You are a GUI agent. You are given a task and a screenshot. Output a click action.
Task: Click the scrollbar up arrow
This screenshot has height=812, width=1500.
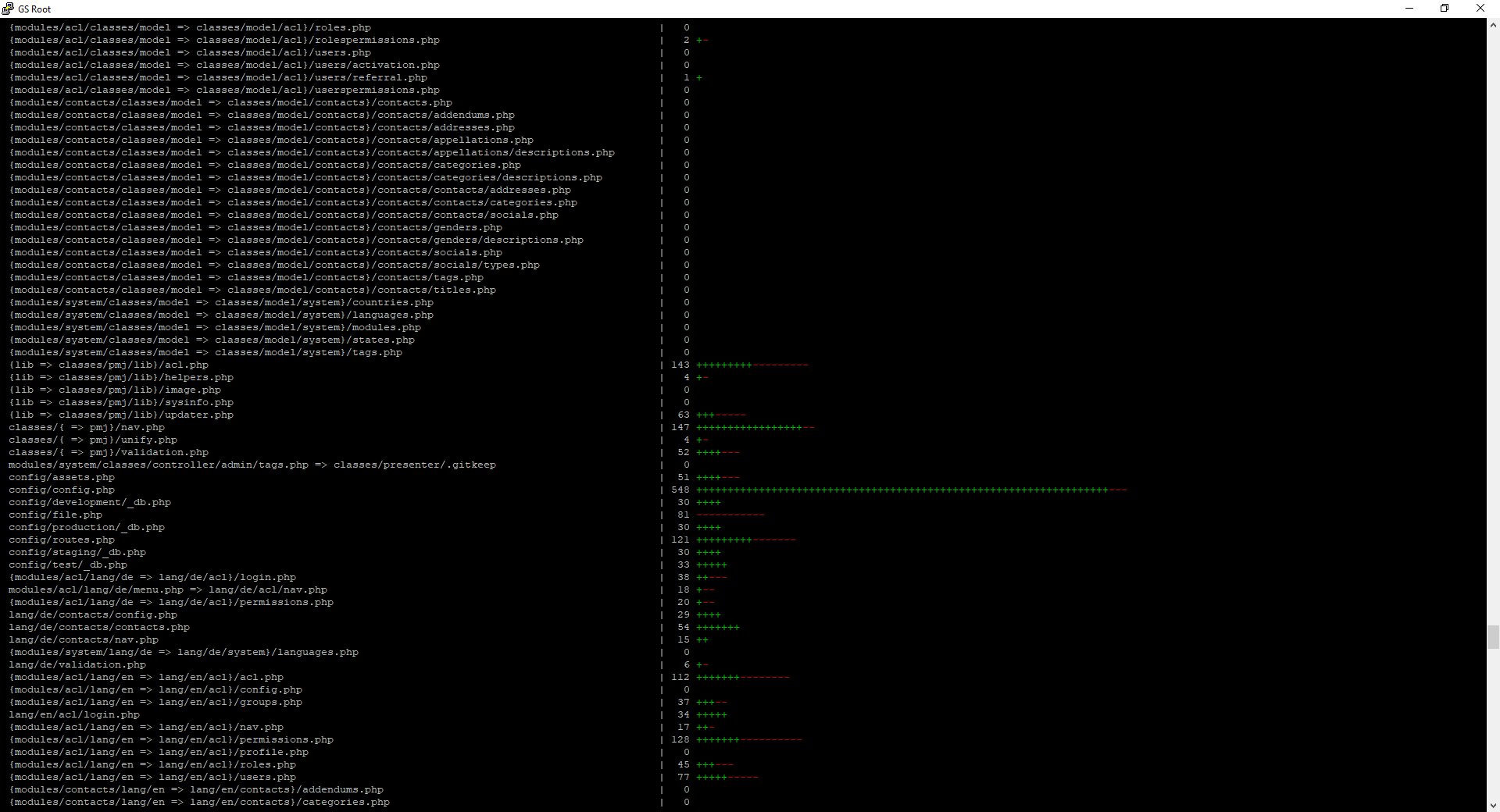[1493, 25]
